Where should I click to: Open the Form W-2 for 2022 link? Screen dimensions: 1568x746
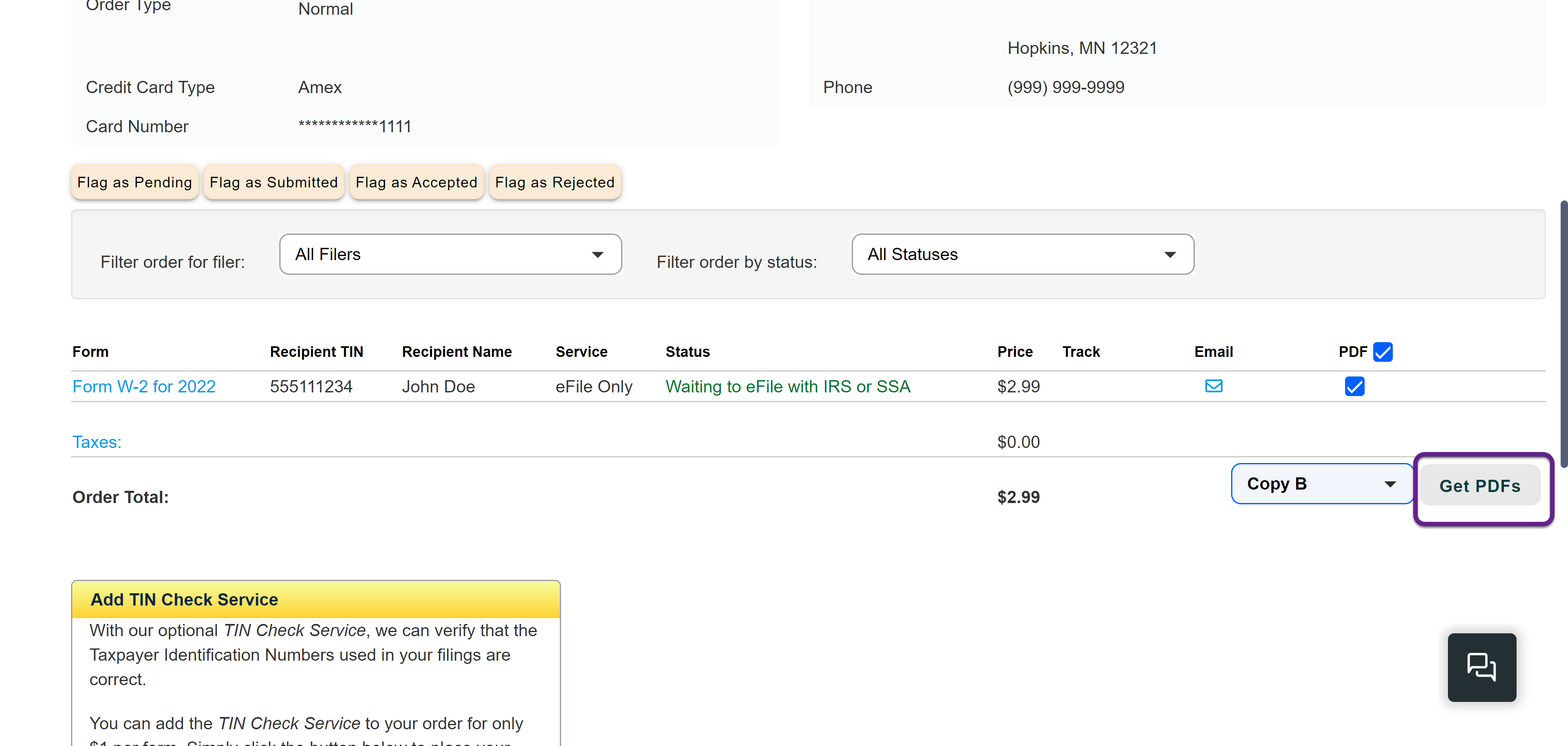(x=144, y=386)
